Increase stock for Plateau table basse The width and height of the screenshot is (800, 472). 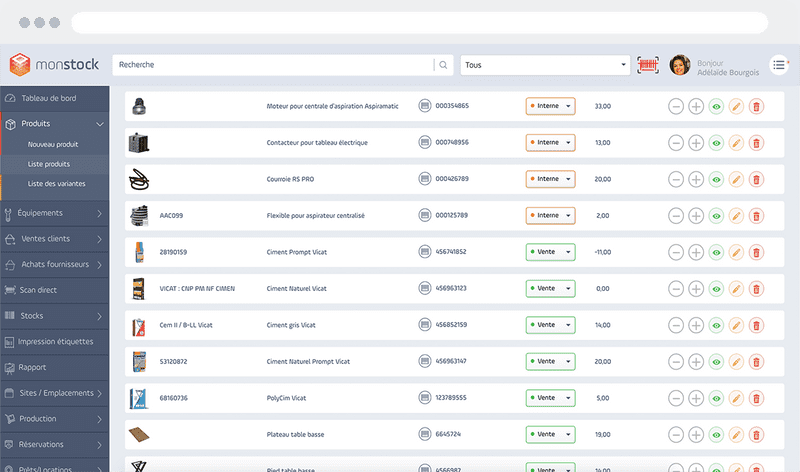click(x=696, y=435)
